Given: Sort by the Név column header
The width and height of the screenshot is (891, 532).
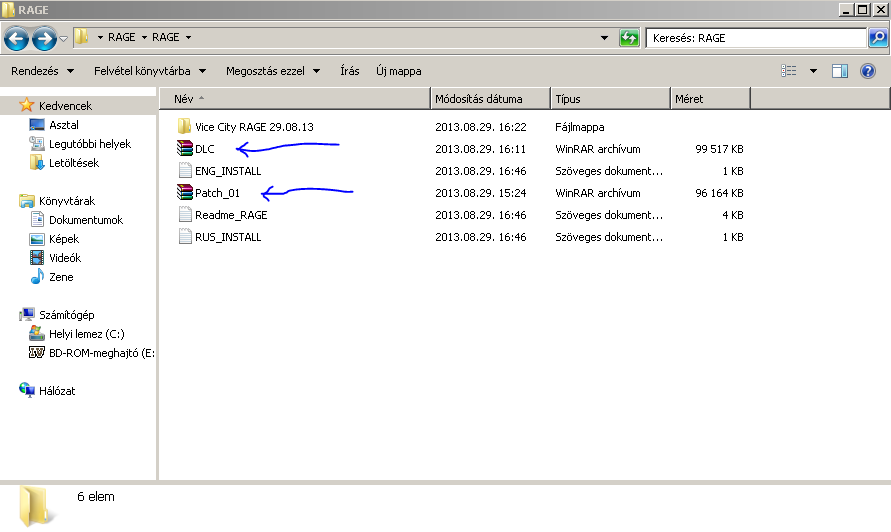Looking at the screenshot, I should [x=294, y=99].
